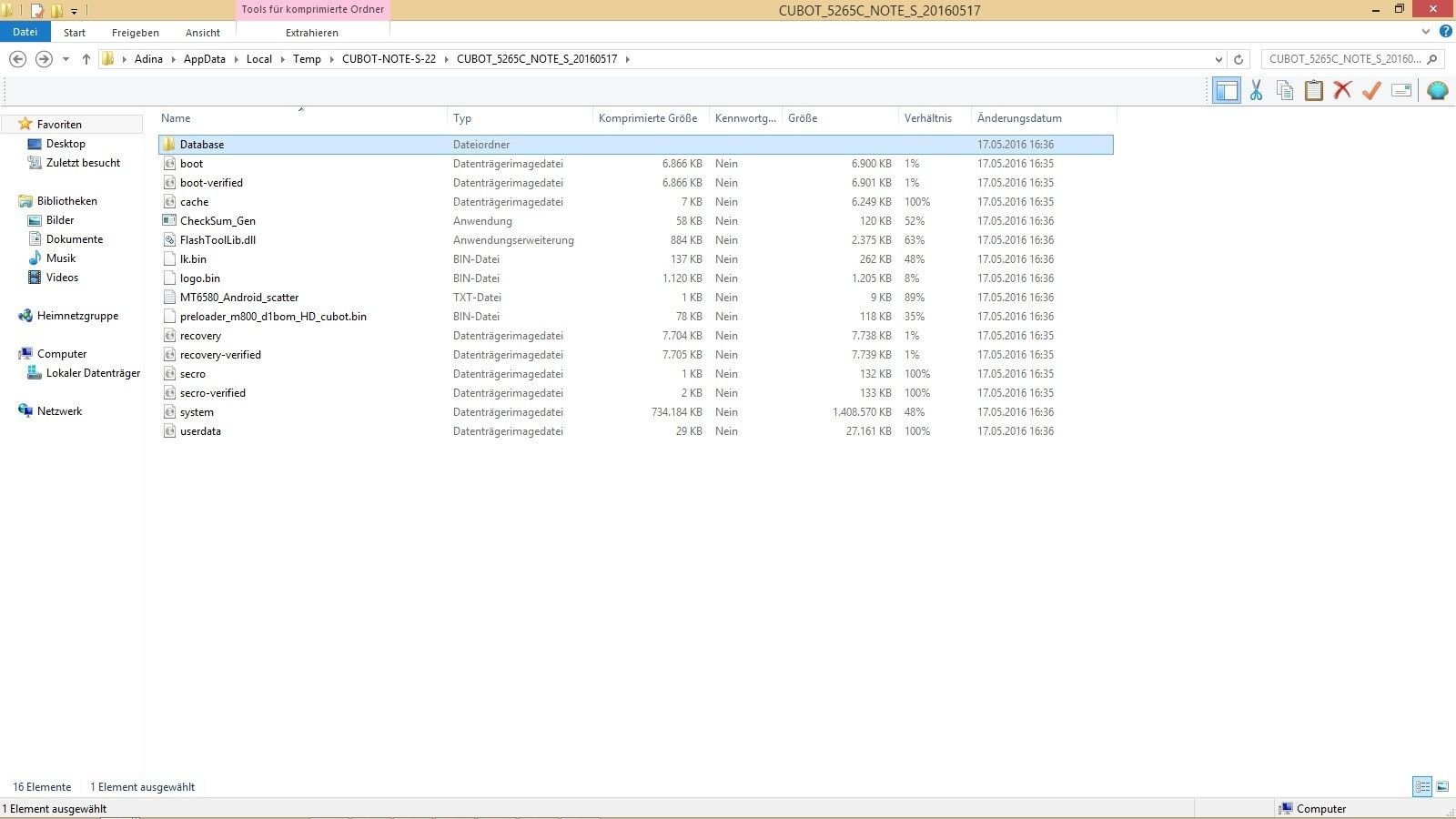The height and width of the screenshot is (819, 1456).
Task: Select the Database folder row
Action: click(635, 145)
